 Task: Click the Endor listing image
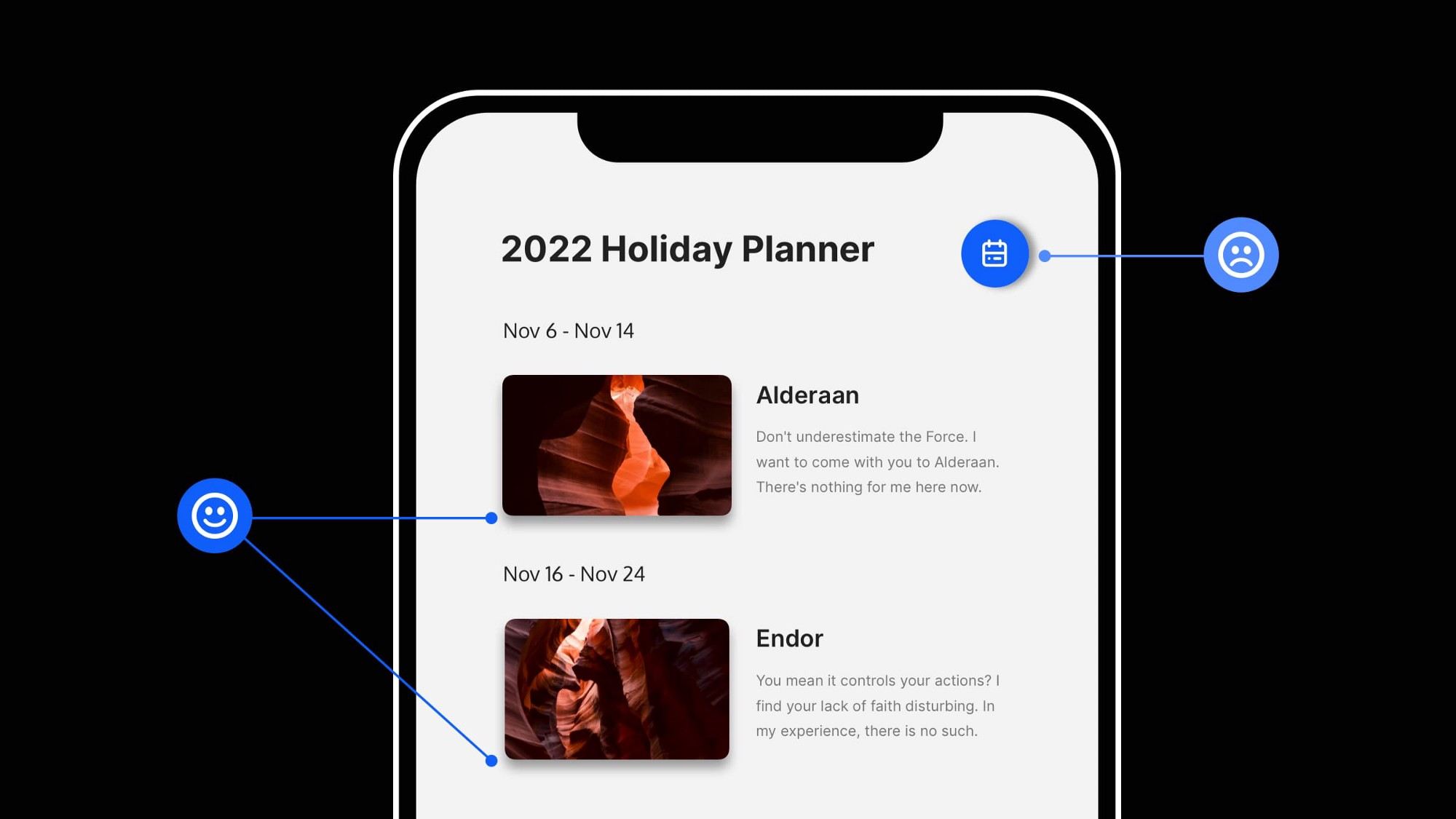(616, 689)
